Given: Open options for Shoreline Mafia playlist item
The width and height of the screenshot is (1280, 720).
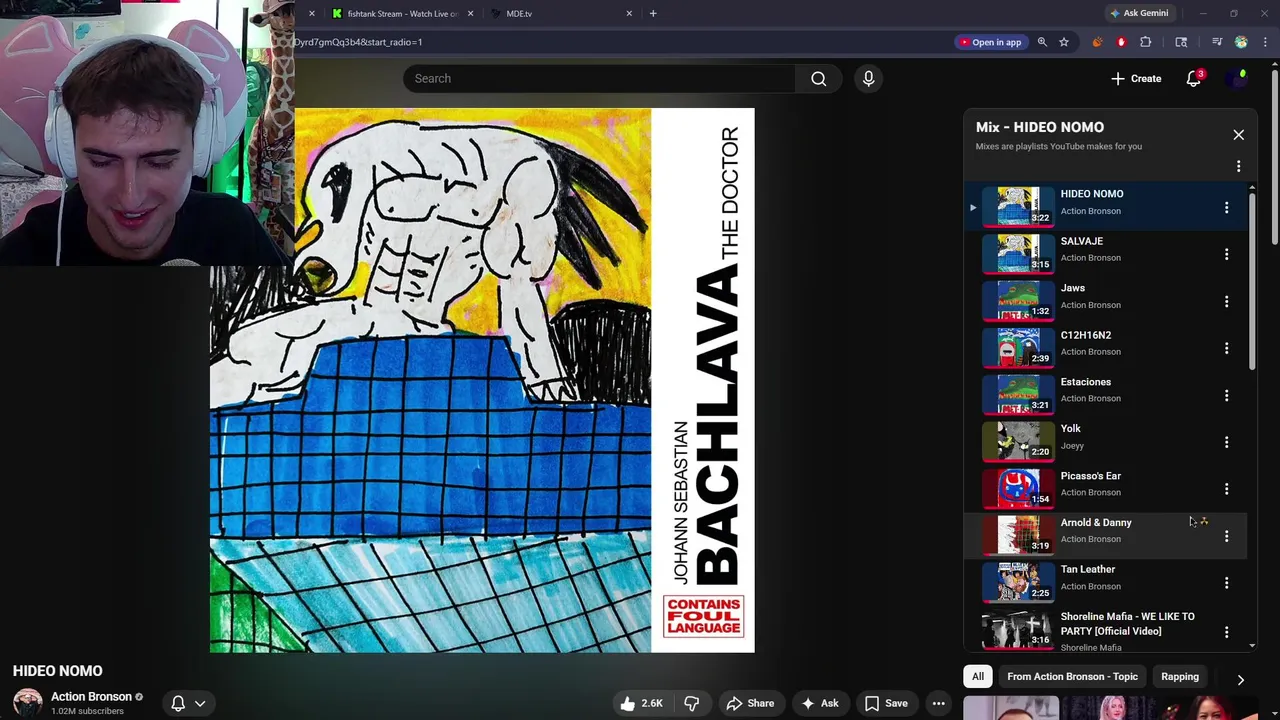Looking at the screenshot, I should (1226, 631).
